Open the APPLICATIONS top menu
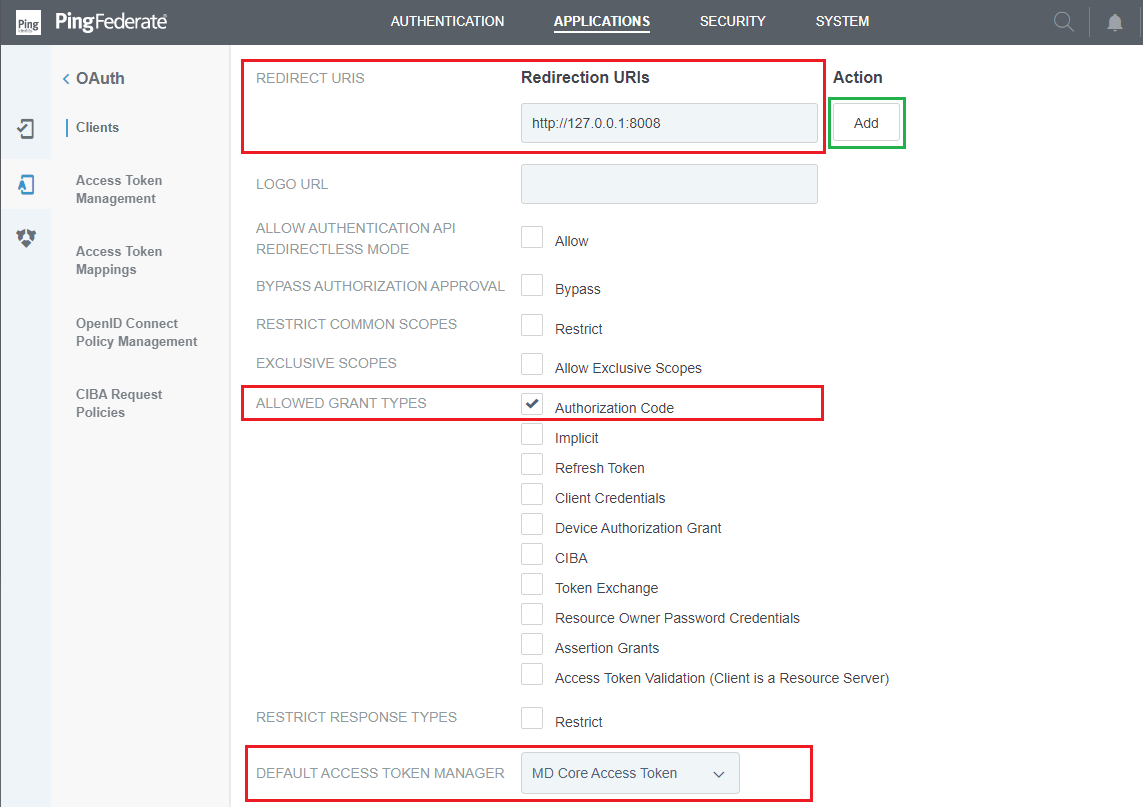This screenshot has width=1143, height=807. point(601,21)
